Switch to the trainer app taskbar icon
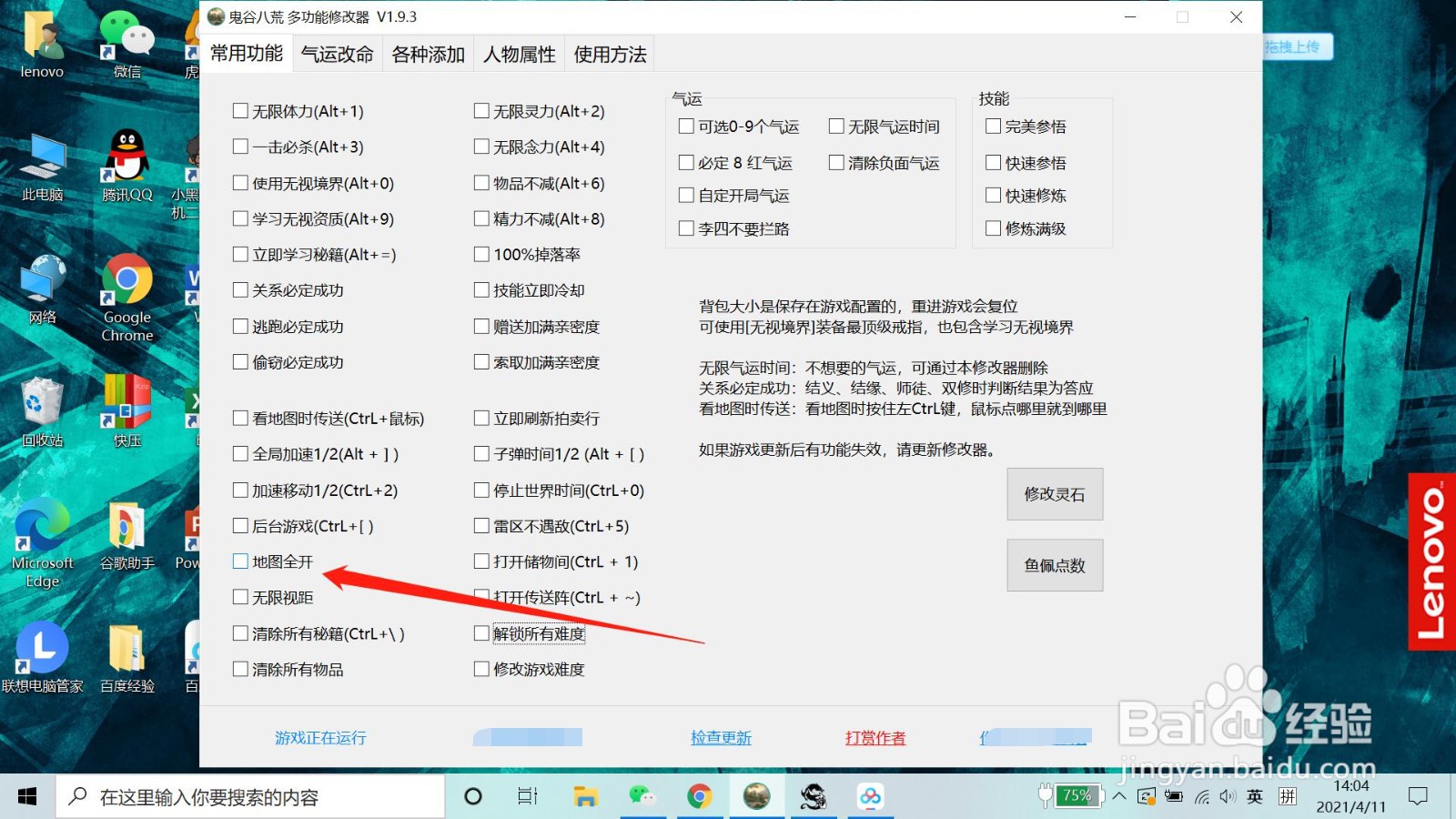The image size is (1456, 819). 756,797
